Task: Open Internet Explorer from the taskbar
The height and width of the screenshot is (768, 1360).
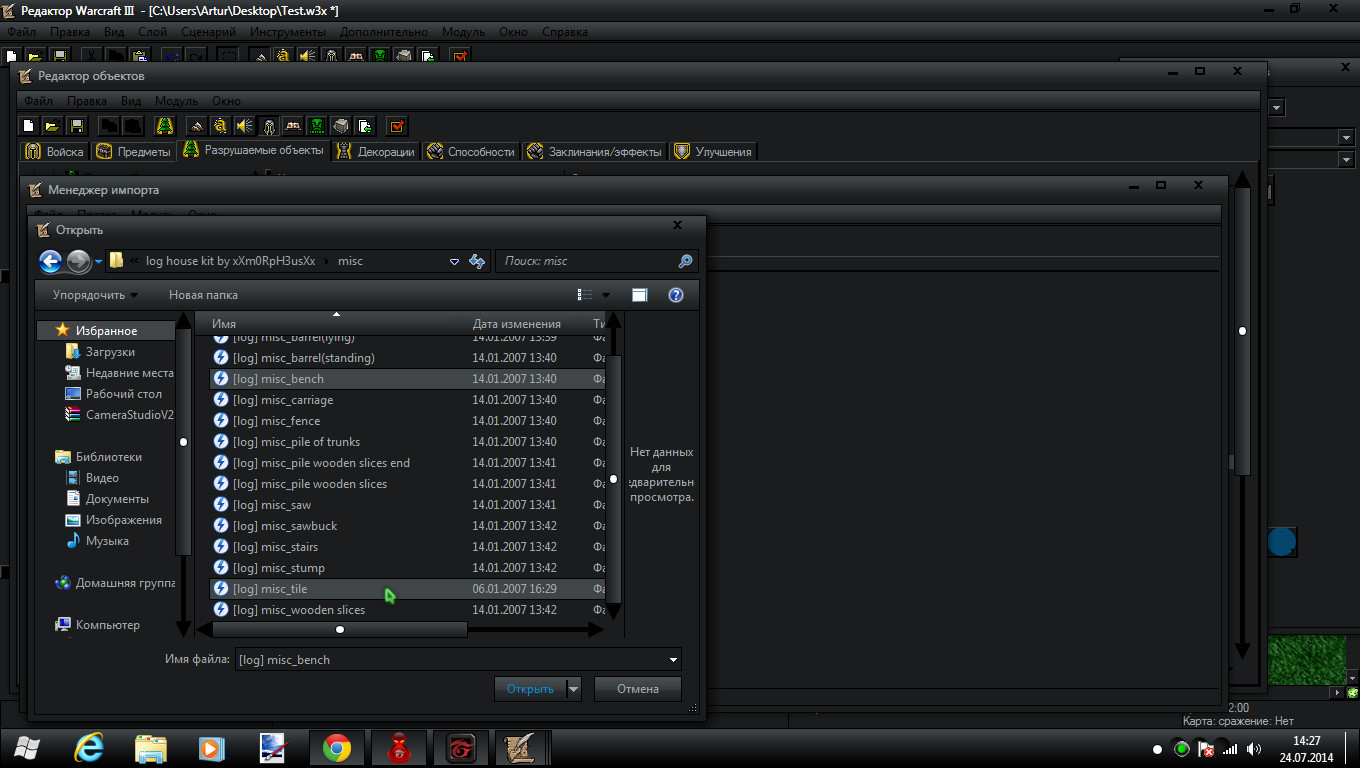Action: coord(90,748)
